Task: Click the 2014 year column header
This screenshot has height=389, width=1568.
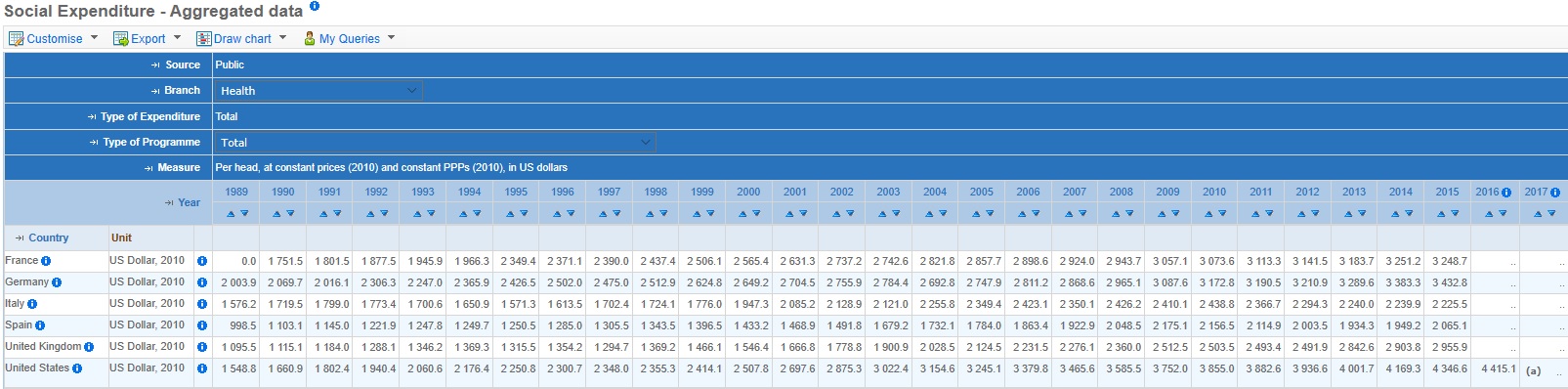Action: pos(1401,193)
